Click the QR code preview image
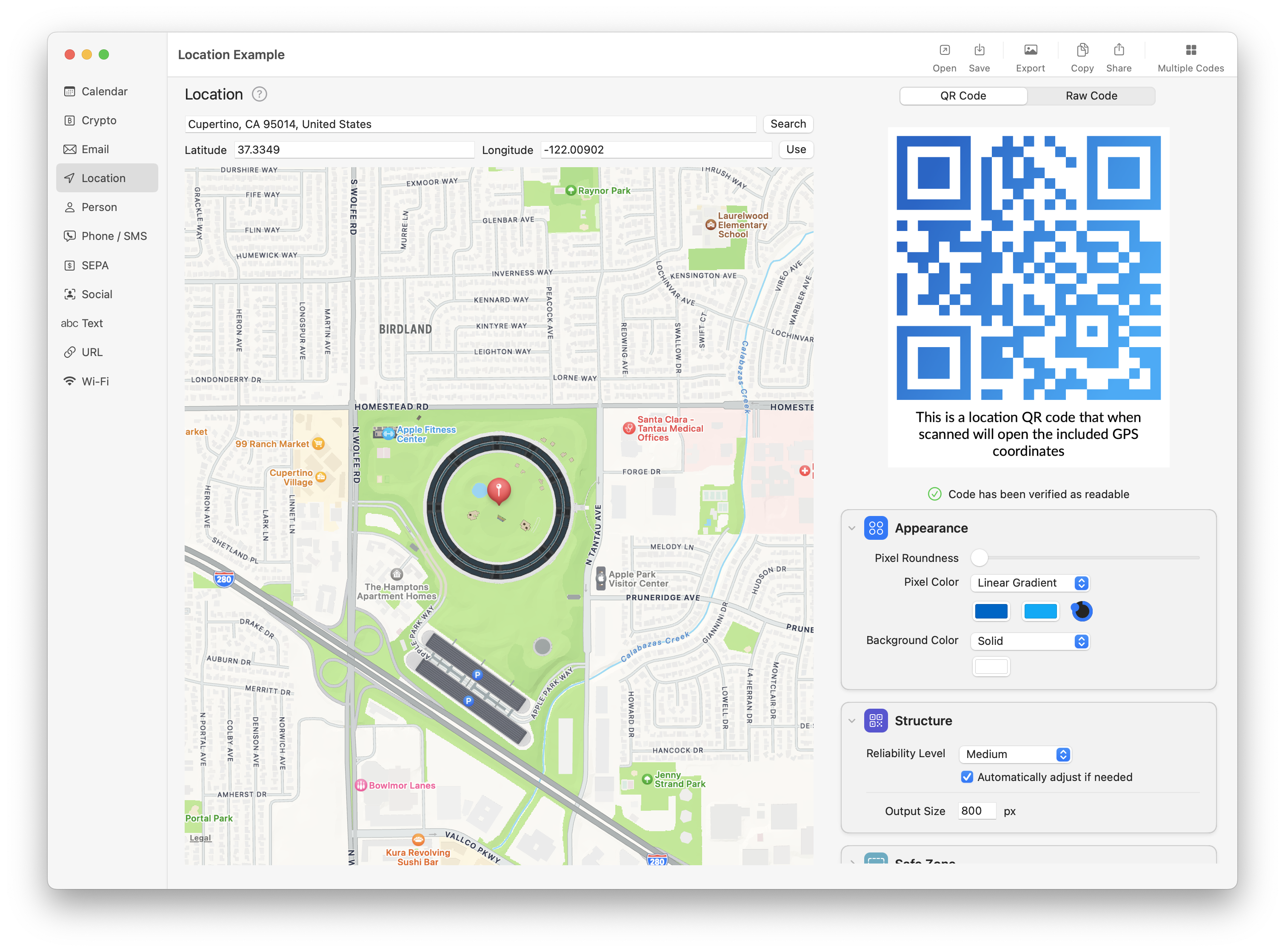 [1028, 268]
